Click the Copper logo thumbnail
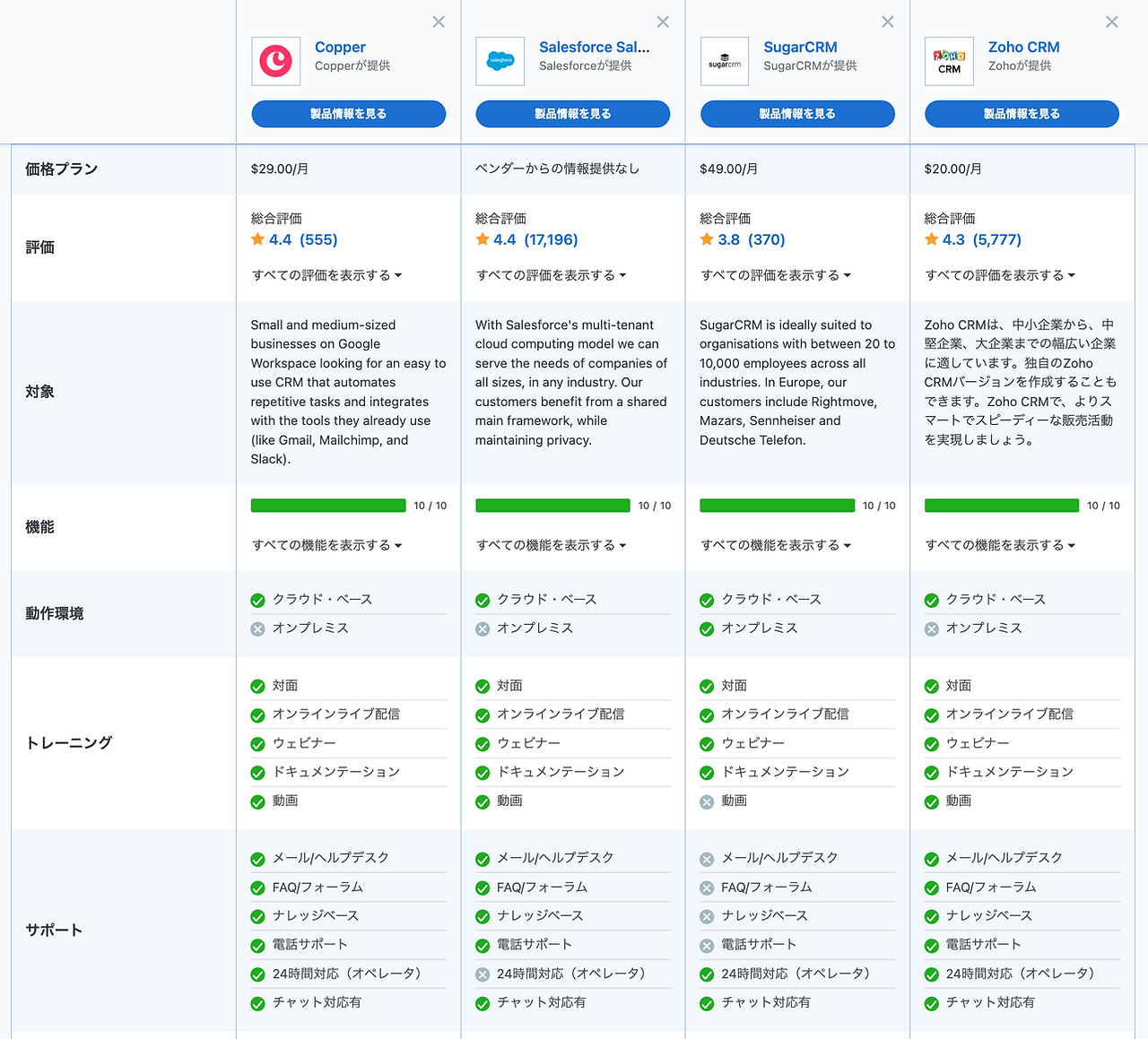1148x1039 pixels. tap(276, 61)
